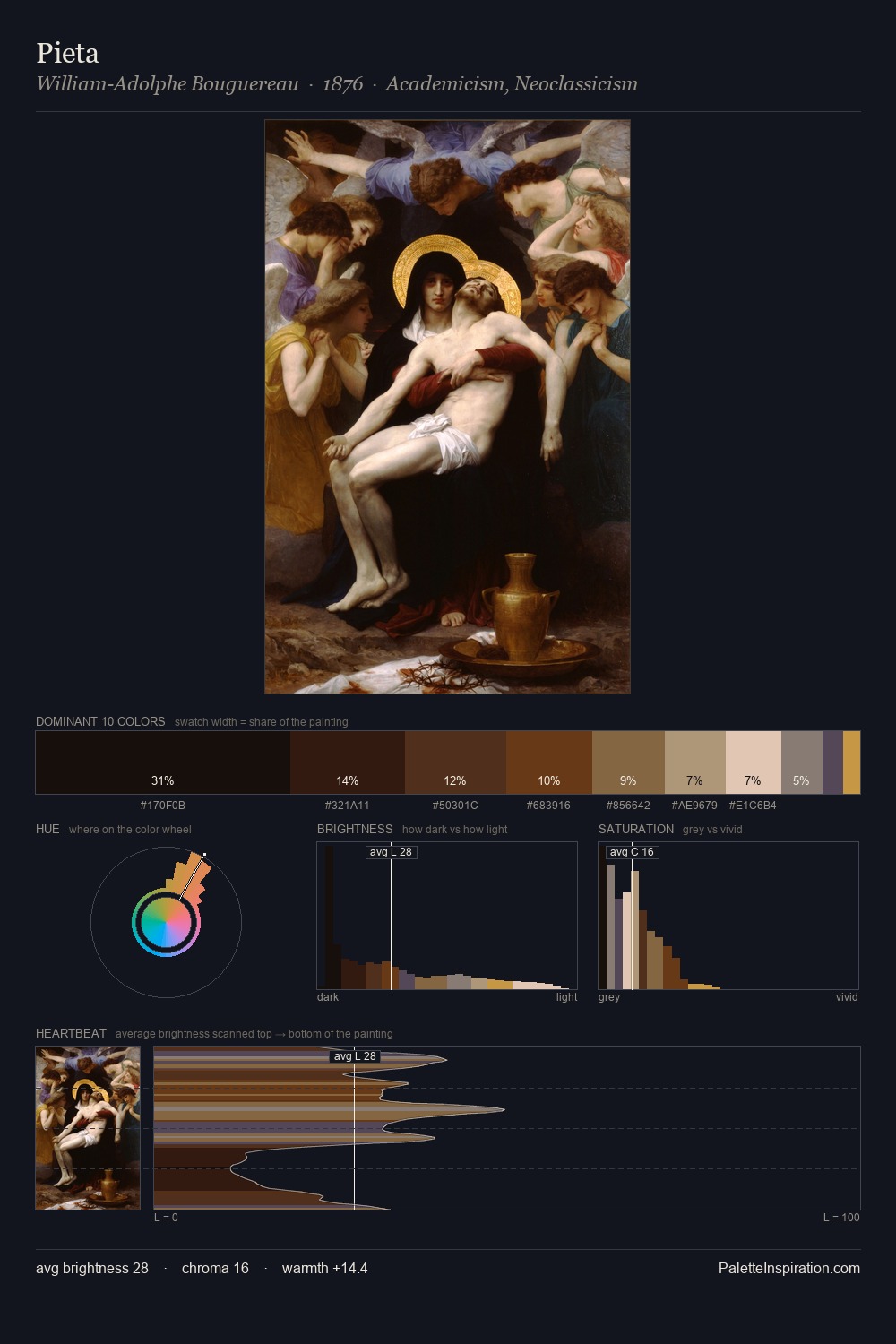
Task: Click the avg L 28 label in heartbeat chart
Action: (355, 1056)
